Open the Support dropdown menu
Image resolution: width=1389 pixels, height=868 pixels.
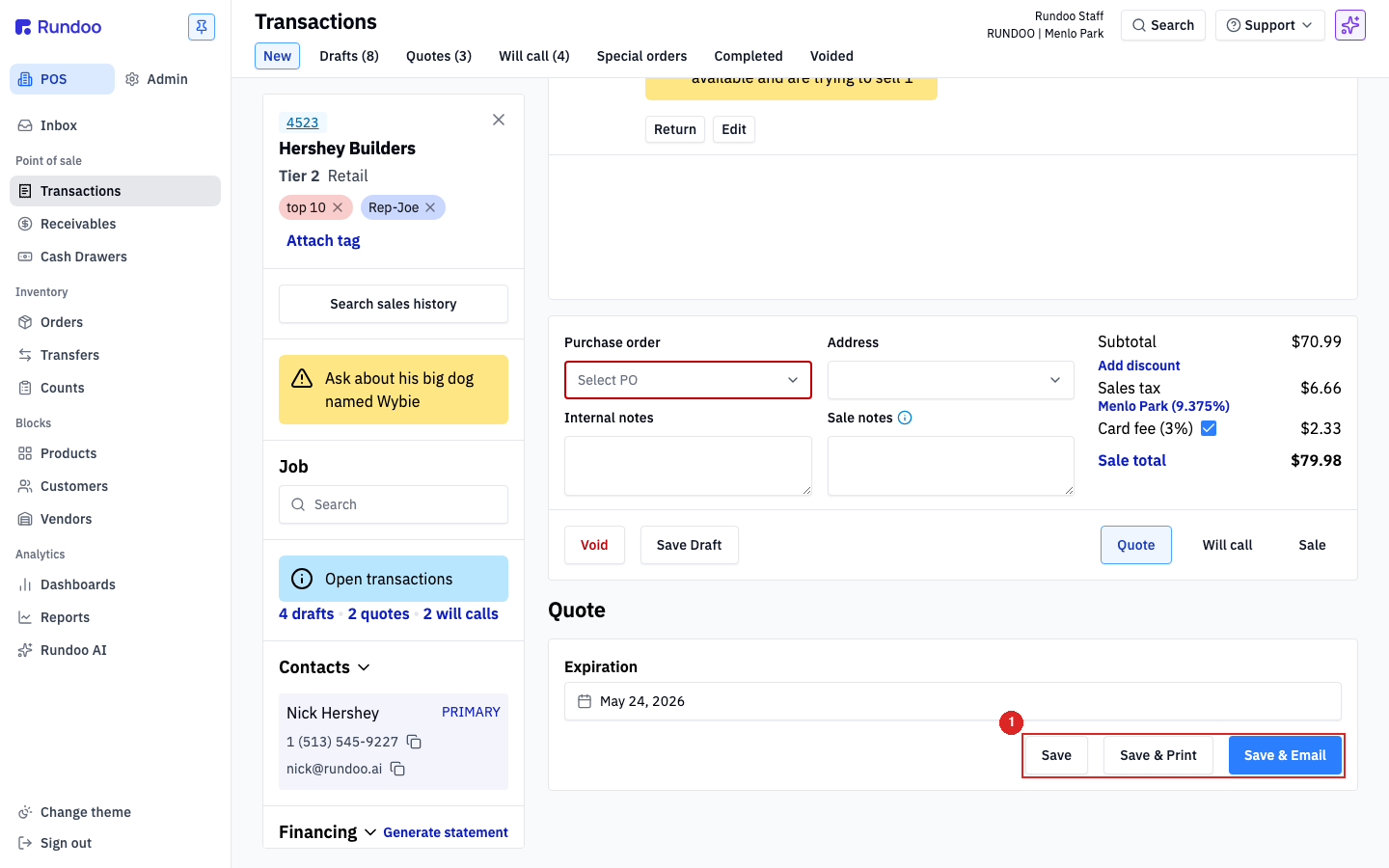pos(1270,25)
